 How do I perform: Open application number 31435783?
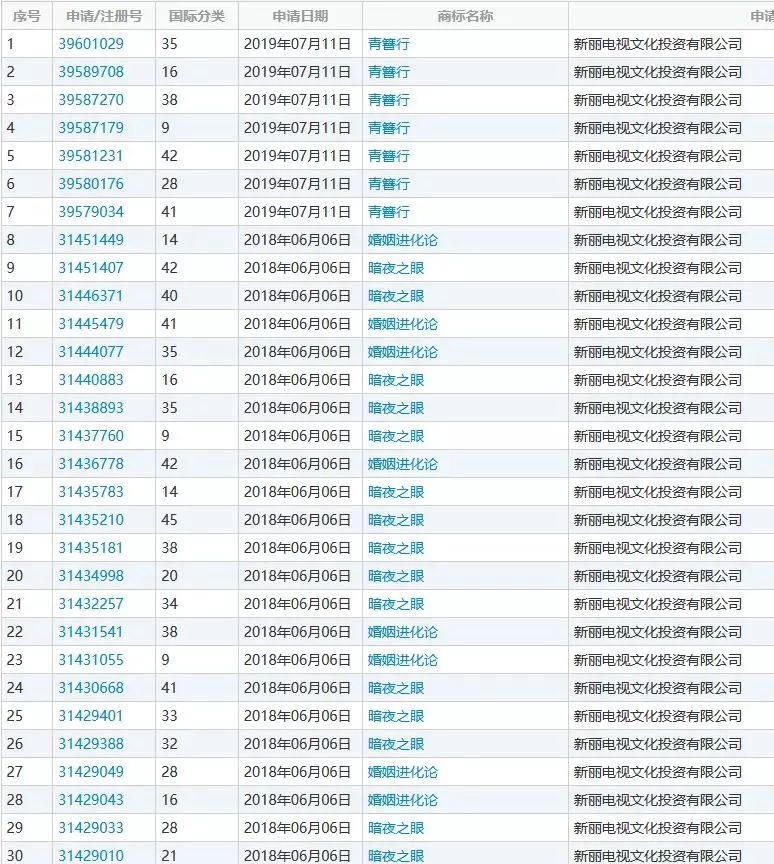(91, 492)
